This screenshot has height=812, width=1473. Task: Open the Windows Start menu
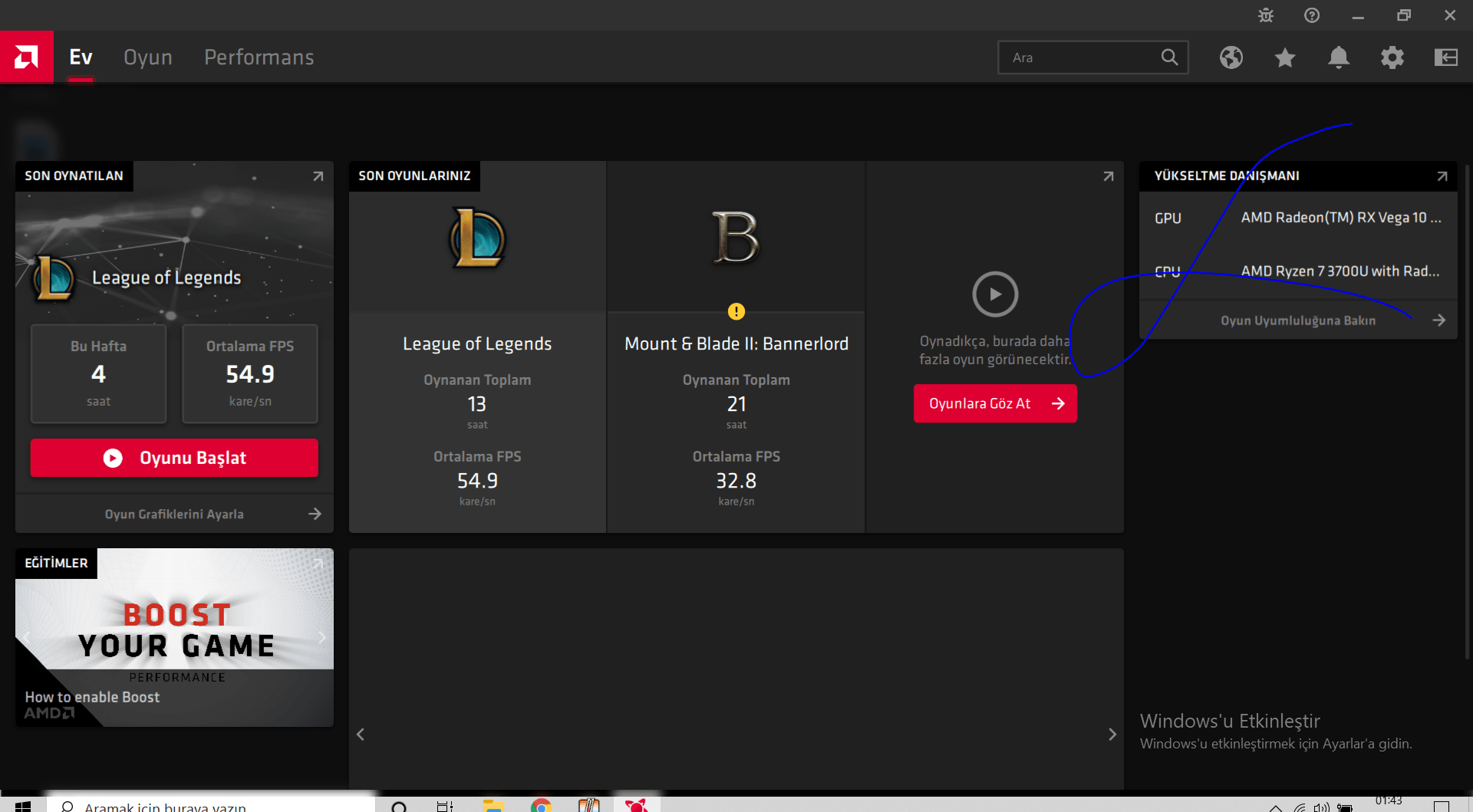point(23,805)
